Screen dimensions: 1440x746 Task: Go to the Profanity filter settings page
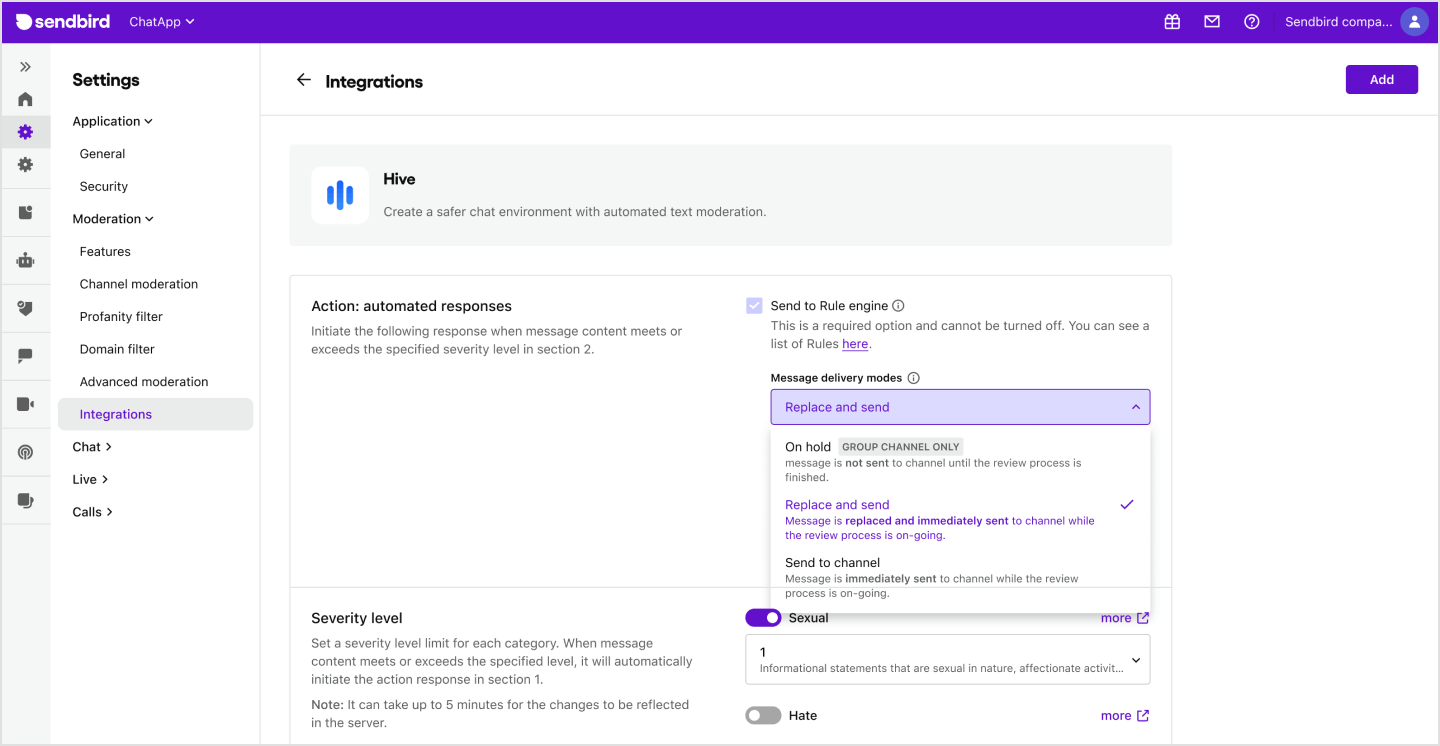click(x=120, y=316)
